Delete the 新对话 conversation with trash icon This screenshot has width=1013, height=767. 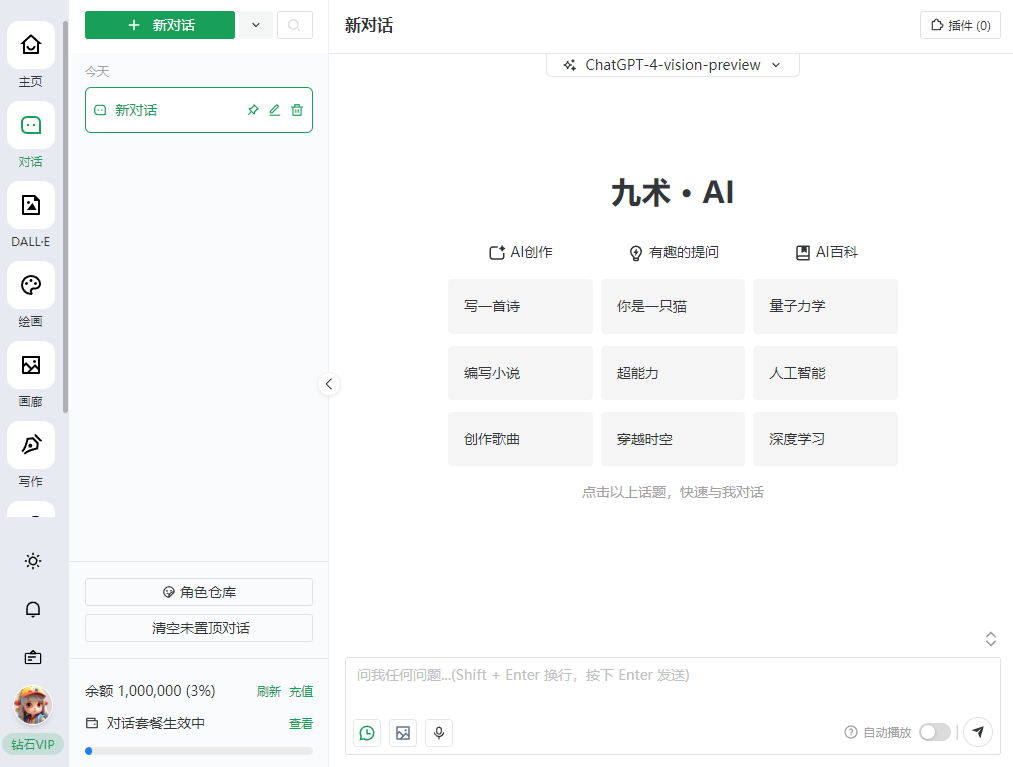297,110
